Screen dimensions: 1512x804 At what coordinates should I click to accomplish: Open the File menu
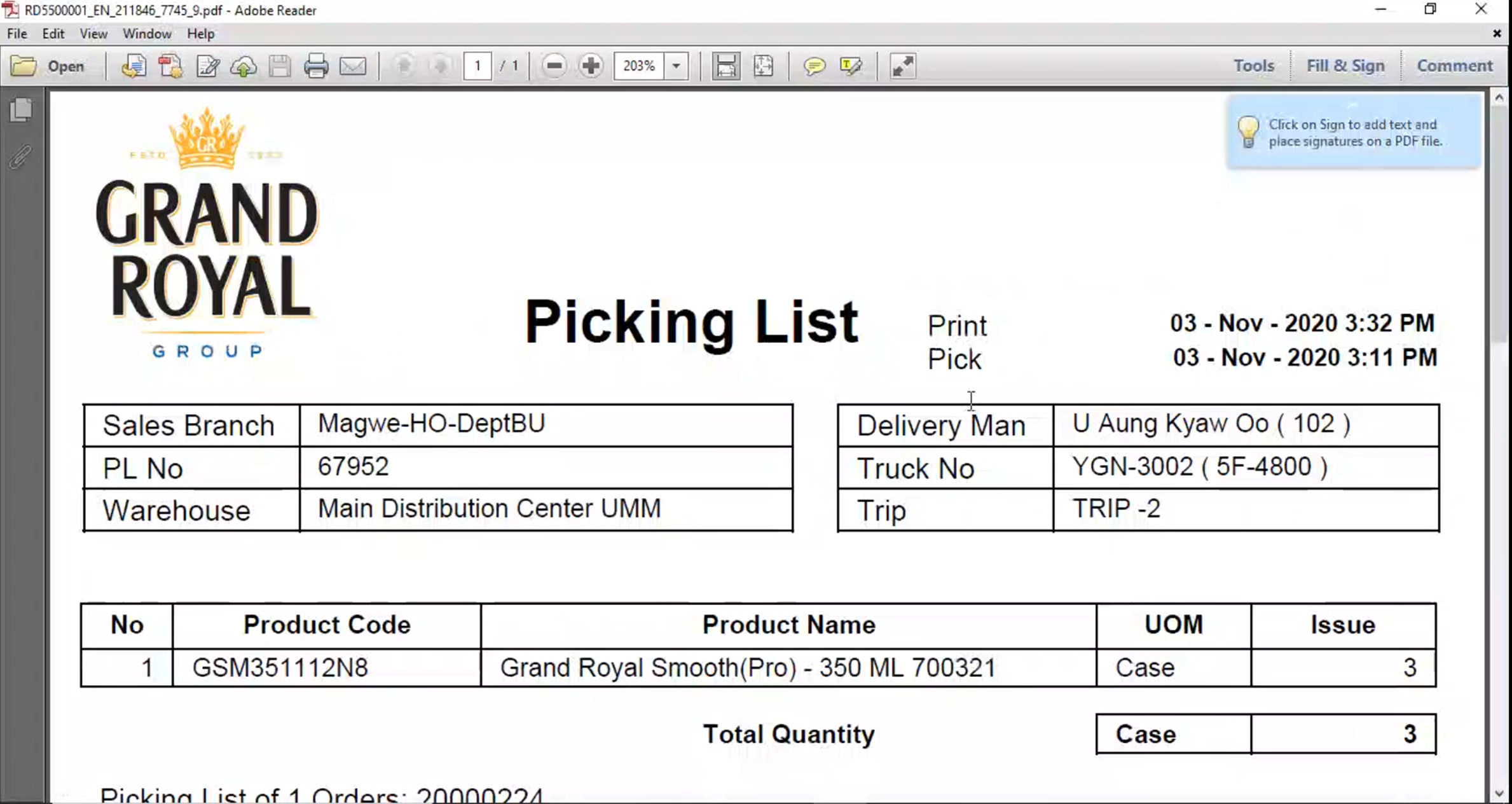coord(17,34)
